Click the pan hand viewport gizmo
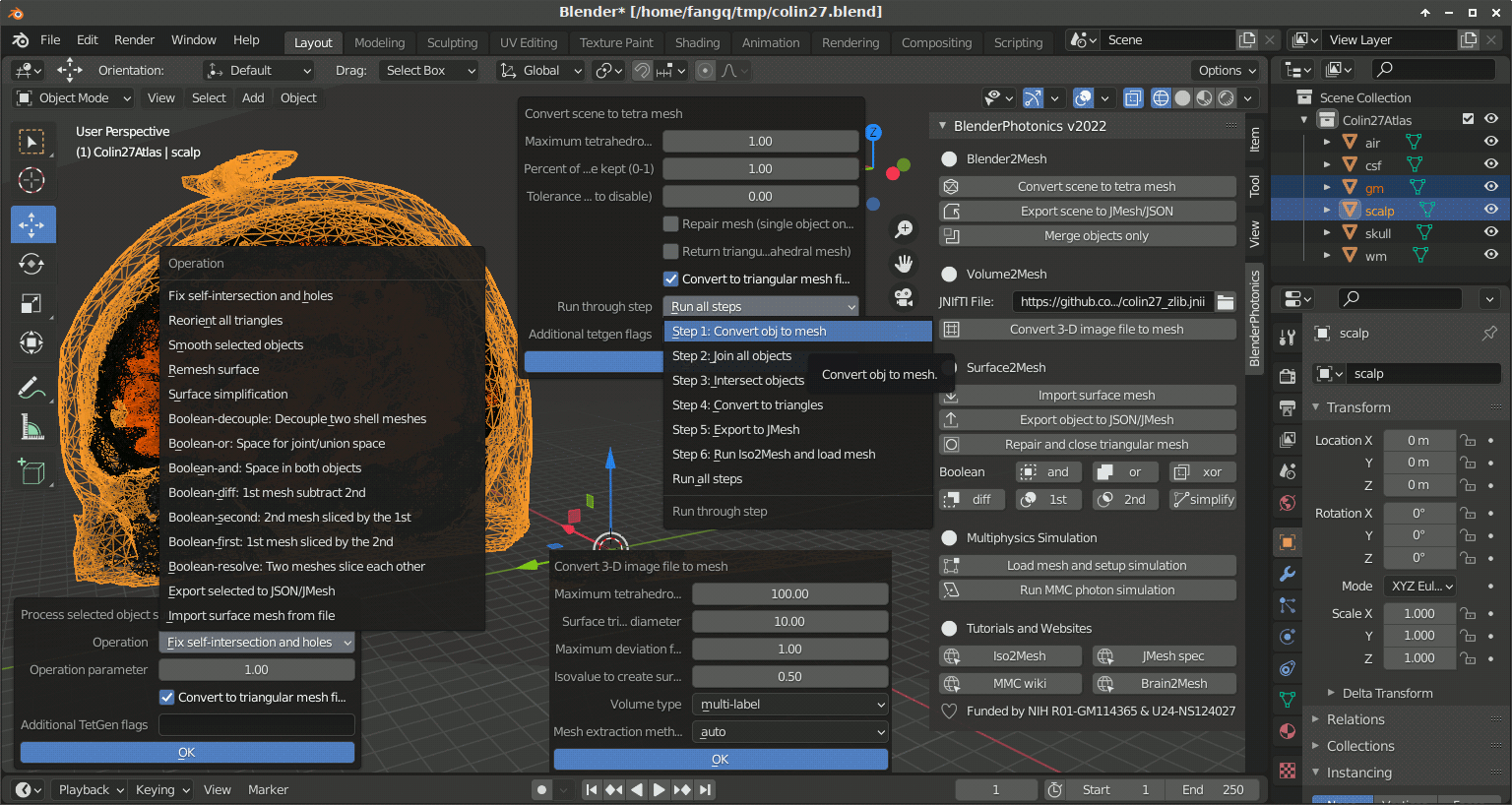The width and height of the screenshot is (1512, 805). point(903,263)
